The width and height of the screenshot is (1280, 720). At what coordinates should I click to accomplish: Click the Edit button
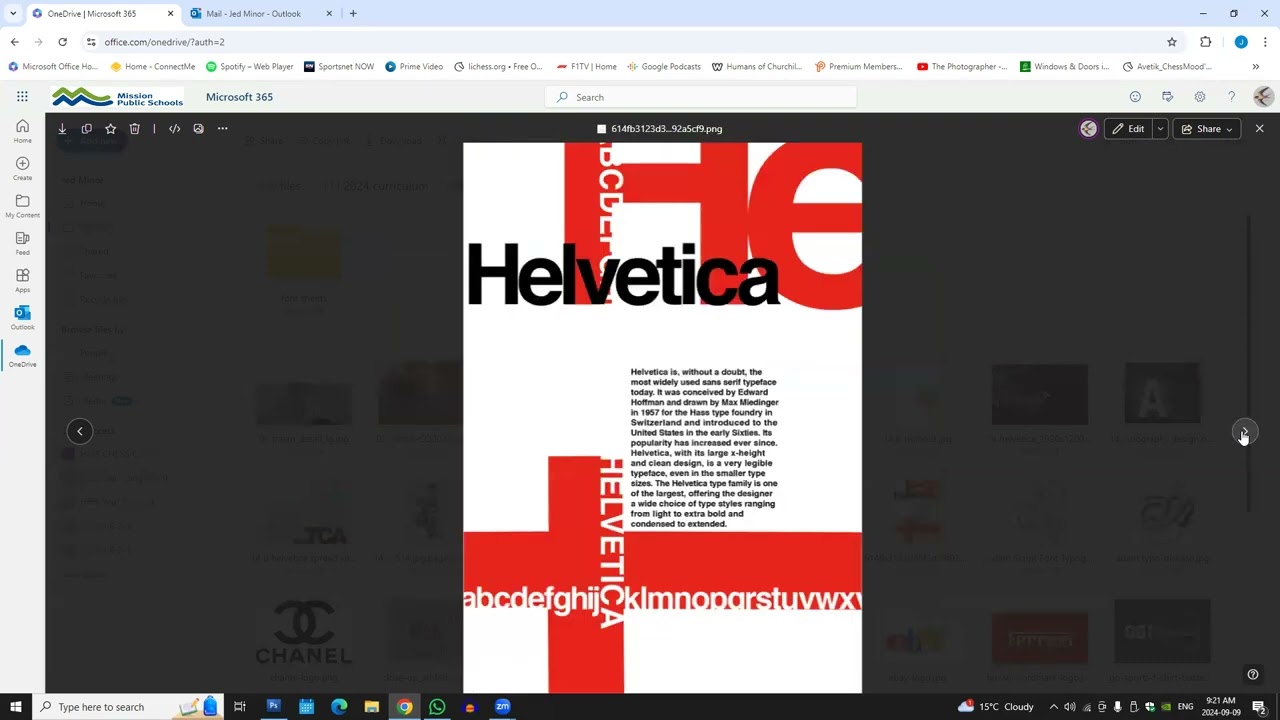click(x=1128, y=129)
